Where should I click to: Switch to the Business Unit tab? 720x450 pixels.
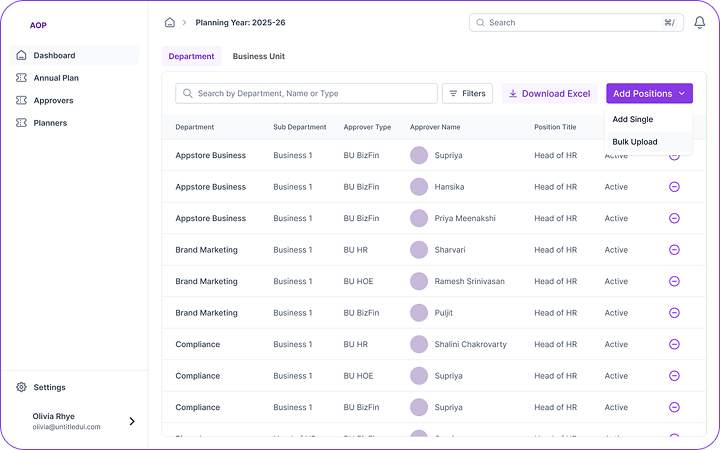258,56
